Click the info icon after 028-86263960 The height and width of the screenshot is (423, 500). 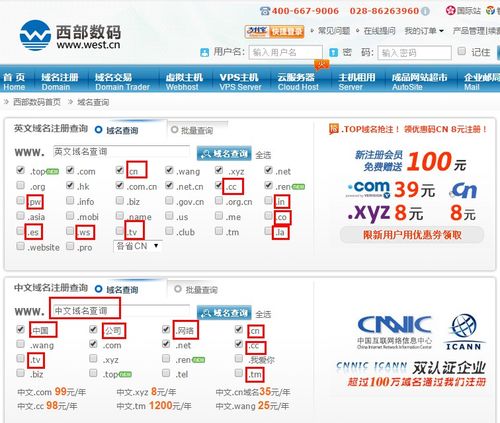pyautogui.click(x=425, y=11)
